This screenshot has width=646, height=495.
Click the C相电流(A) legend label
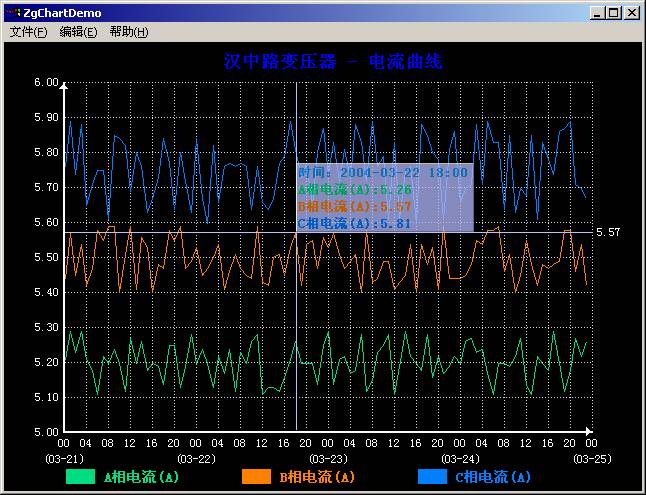click(x=493, y=477)
